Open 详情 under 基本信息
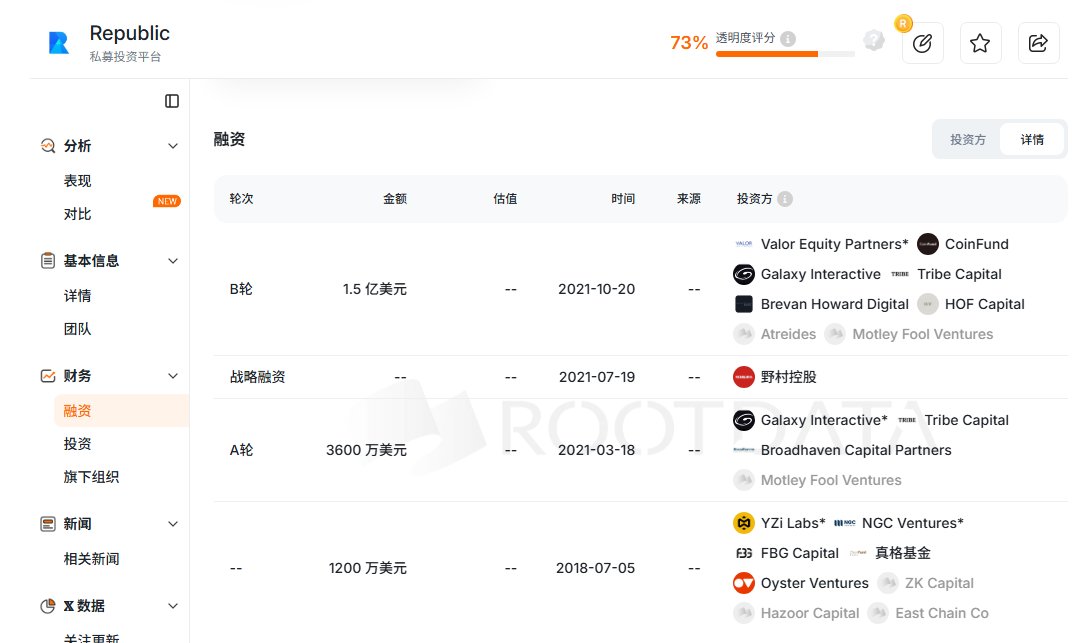Image resolution: width=1091 pixels, height=643 pixels. [x=77, y=296]
